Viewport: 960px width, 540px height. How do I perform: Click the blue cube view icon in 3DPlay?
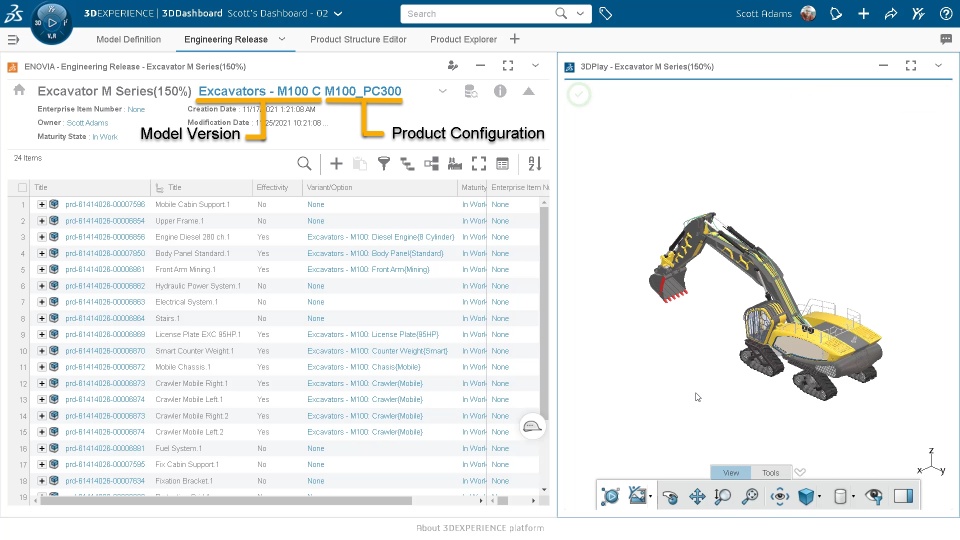tap(806, 496)
